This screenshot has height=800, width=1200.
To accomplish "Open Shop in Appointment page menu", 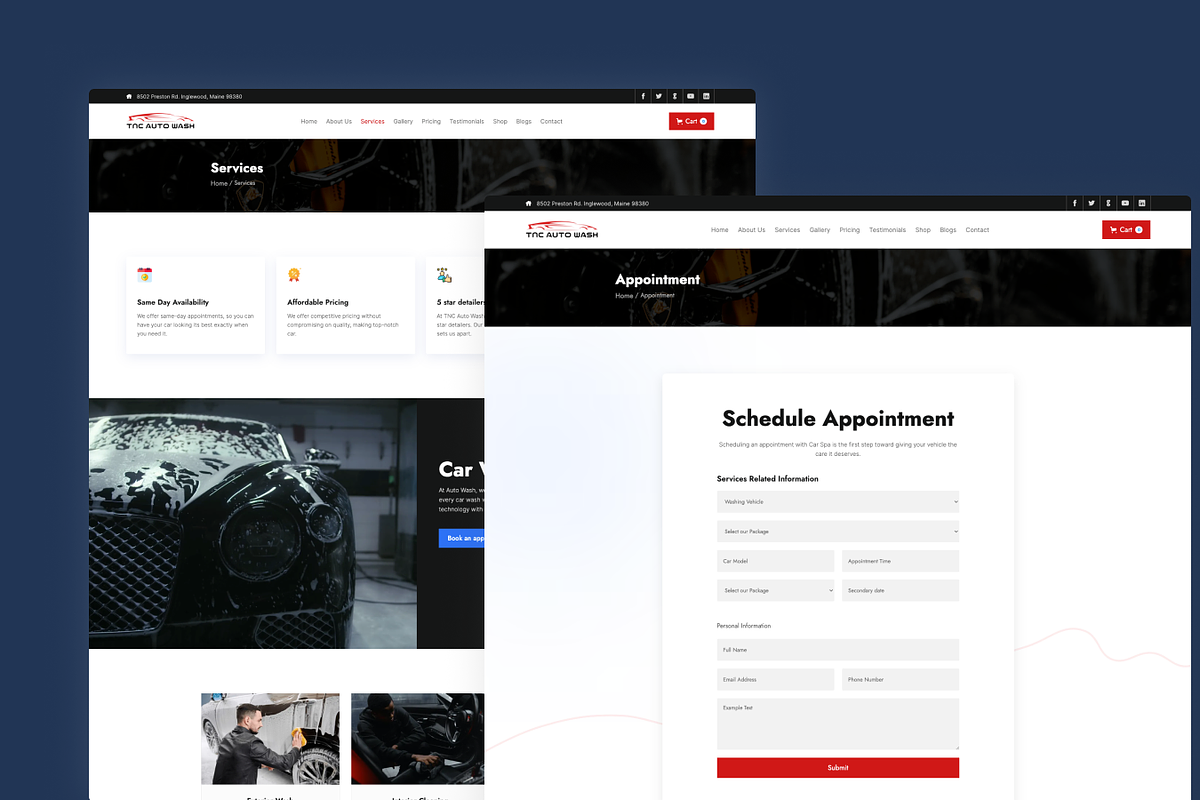I will coord(923,230).
